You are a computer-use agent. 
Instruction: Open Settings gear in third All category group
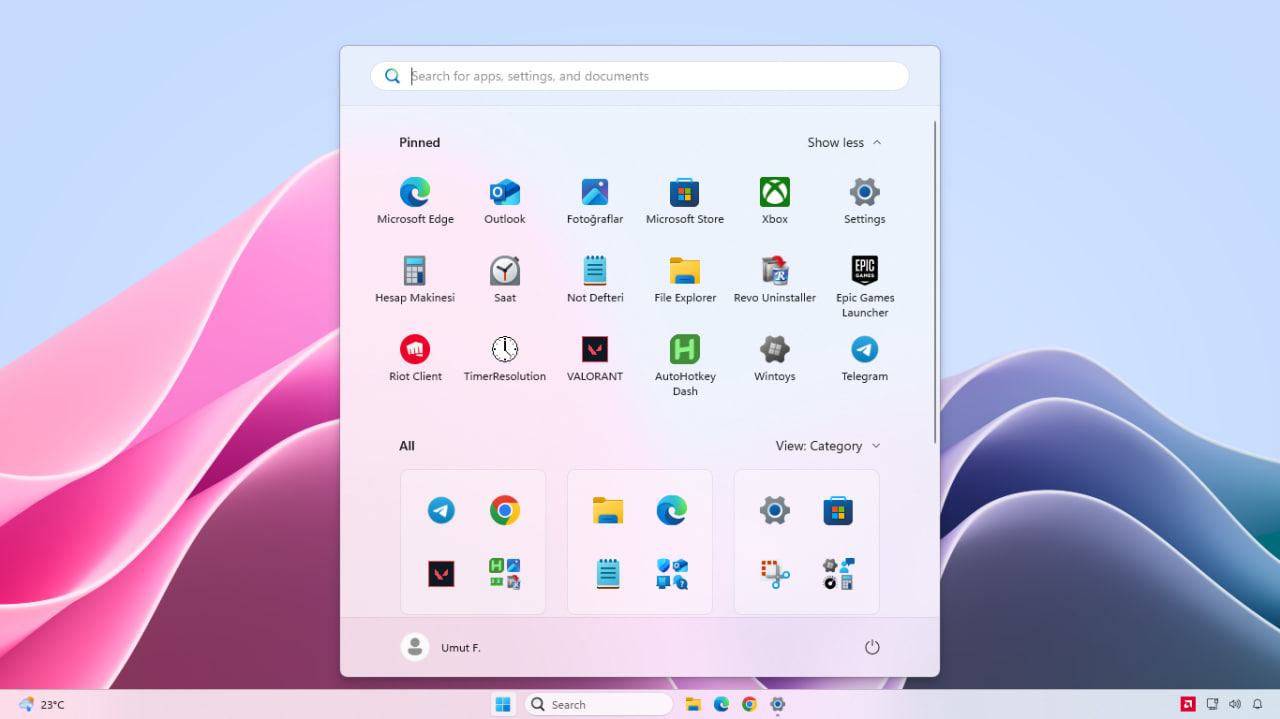coord(775,511)
